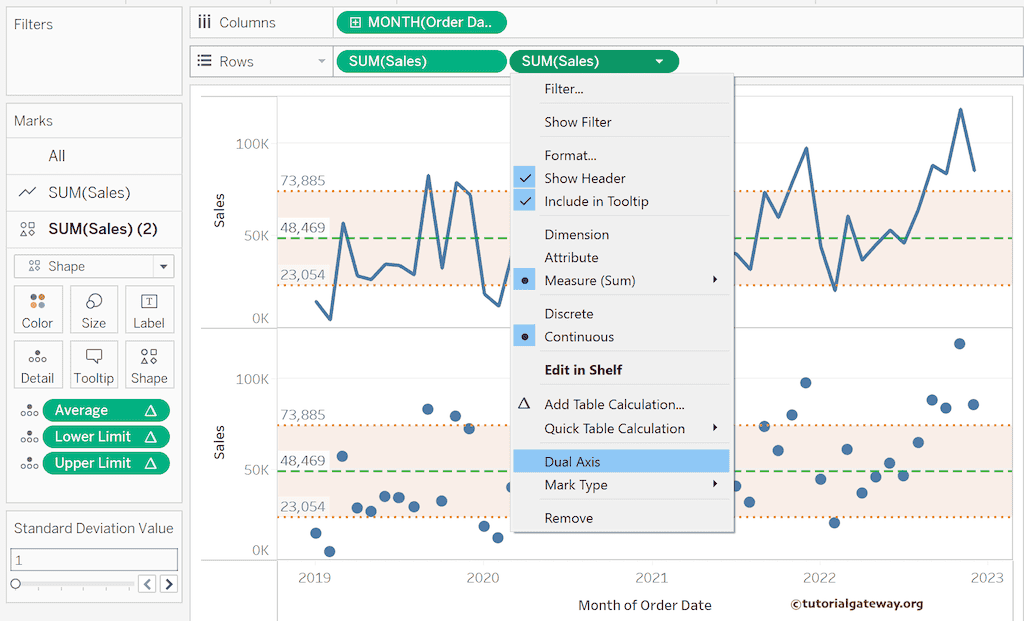Click the Standard Deviation Value slider handle
Screen dimensions: 1024x621
point(16,584)
